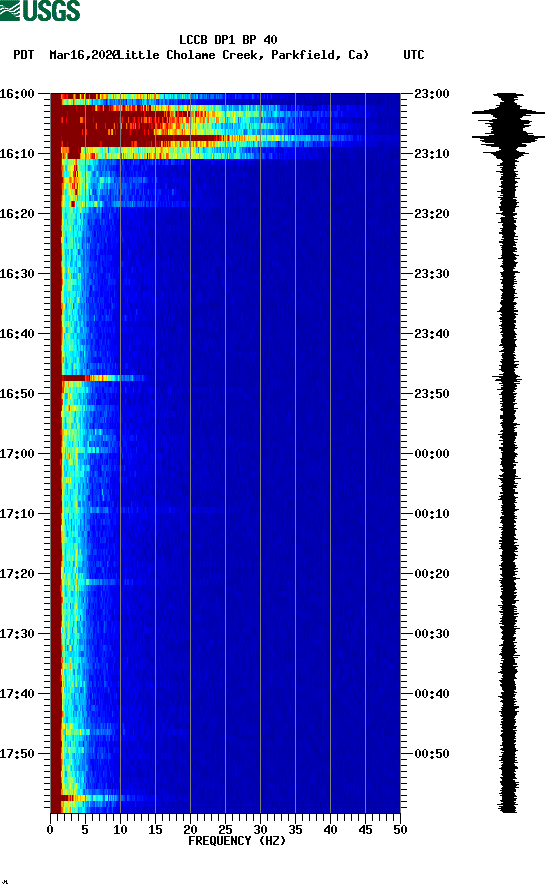Click the large seismogram burst at trace top
This screenshot has height=893, width=552.
tap(508, 126)
